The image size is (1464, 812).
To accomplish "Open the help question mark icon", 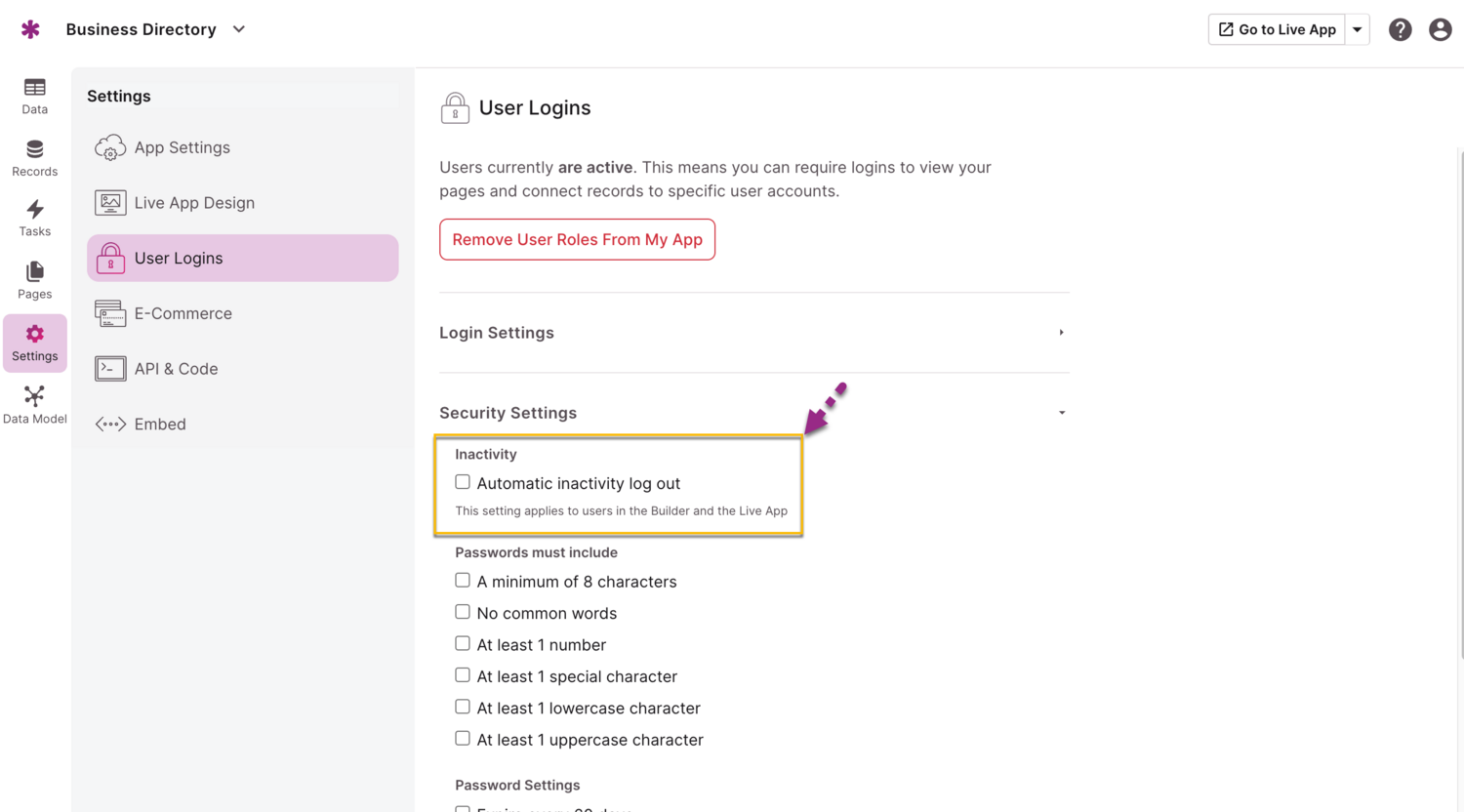I will click(x=1400, y=29).
